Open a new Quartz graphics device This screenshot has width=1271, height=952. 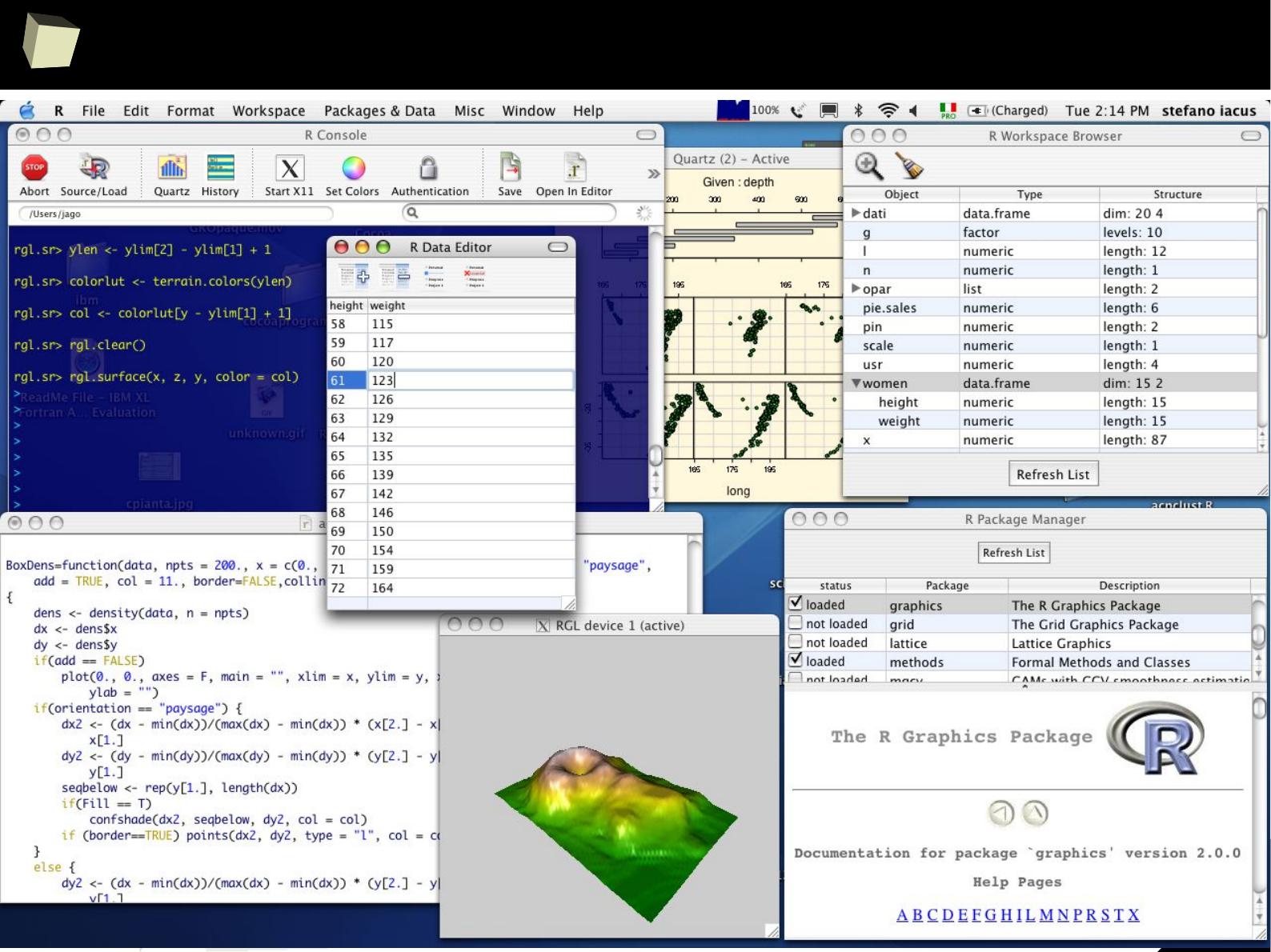[x=171, y=168]
